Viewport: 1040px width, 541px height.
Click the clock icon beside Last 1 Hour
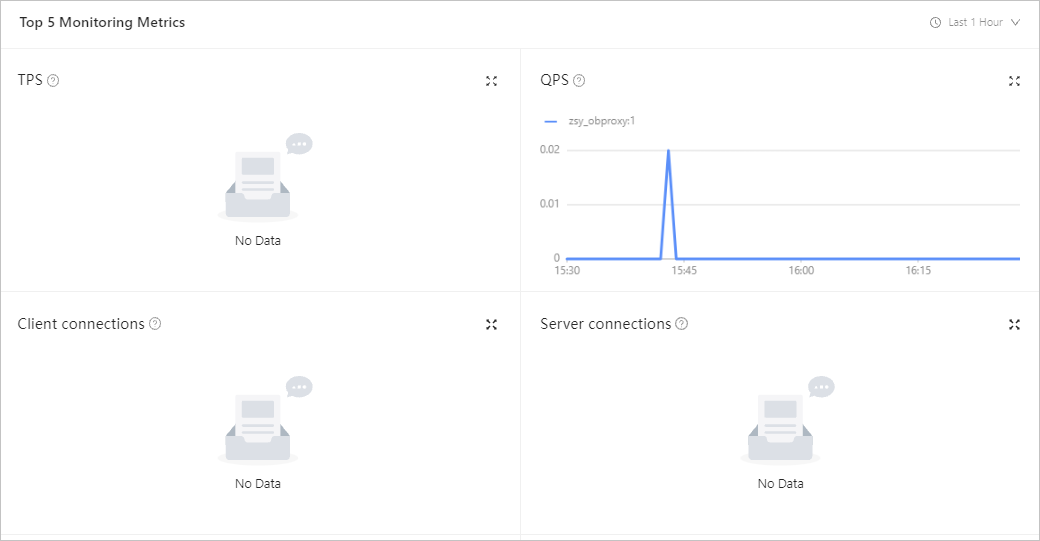point(935,22)
